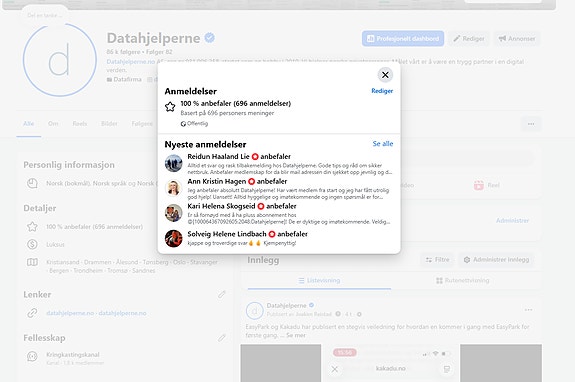Open Ann Kristin Hagen profile picture
575x382 pixels.
point(173,188)
